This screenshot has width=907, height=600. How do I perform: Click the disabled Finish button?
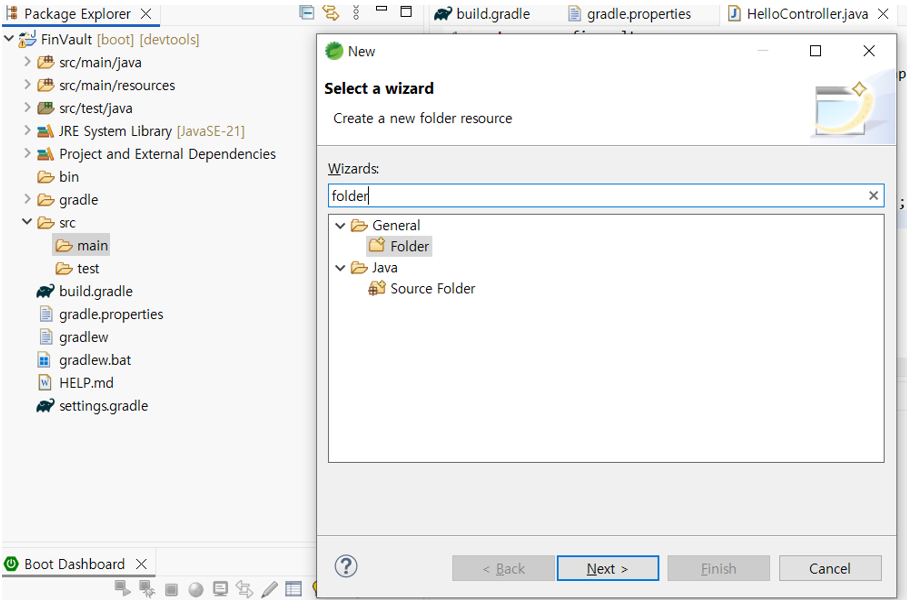pos(718,568)
